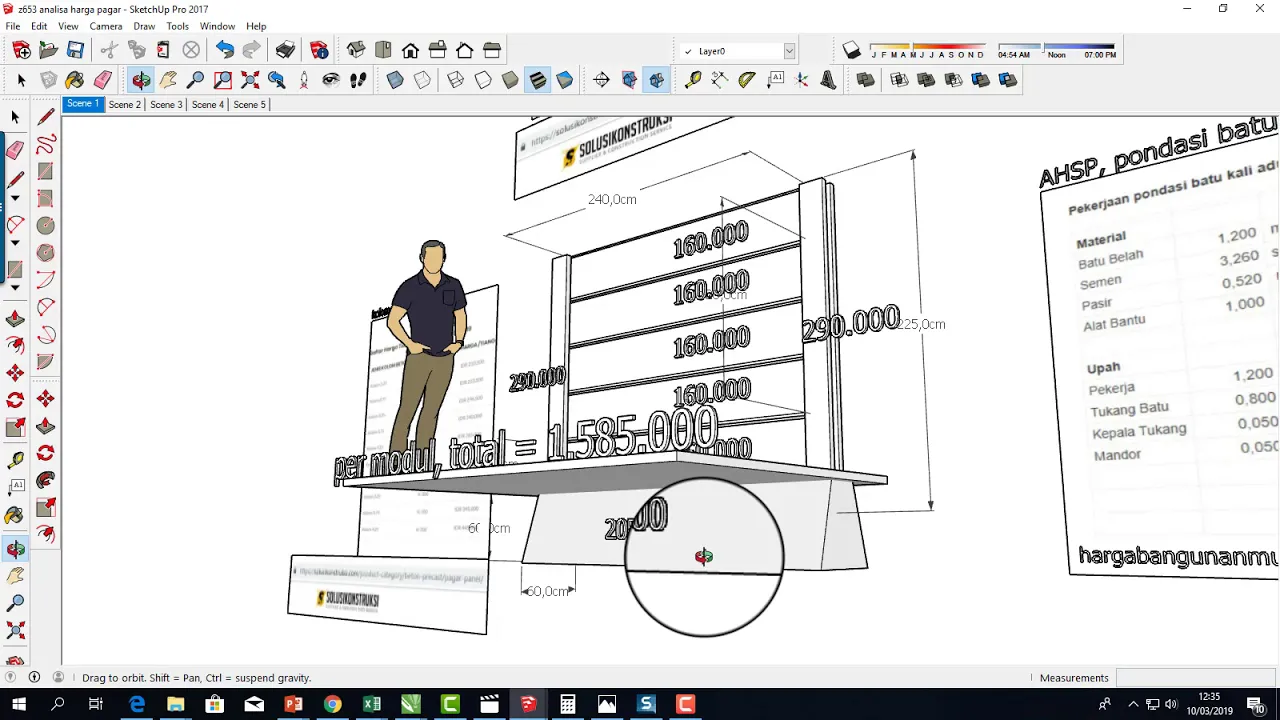Open Excel from the Windows taskbar
Viewport: 1280px width, 720px height.
click(x=372, y=705)
